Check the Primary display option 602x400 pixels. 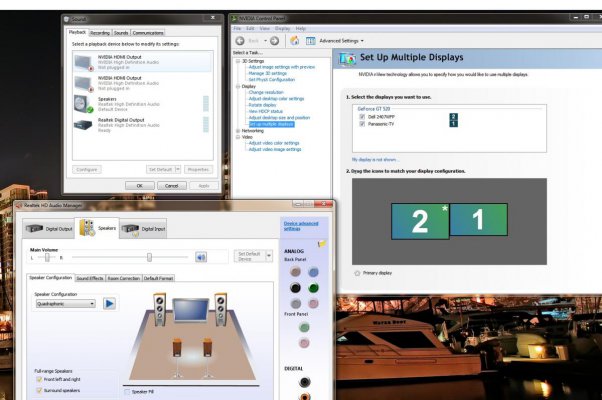tap(357, 273)
